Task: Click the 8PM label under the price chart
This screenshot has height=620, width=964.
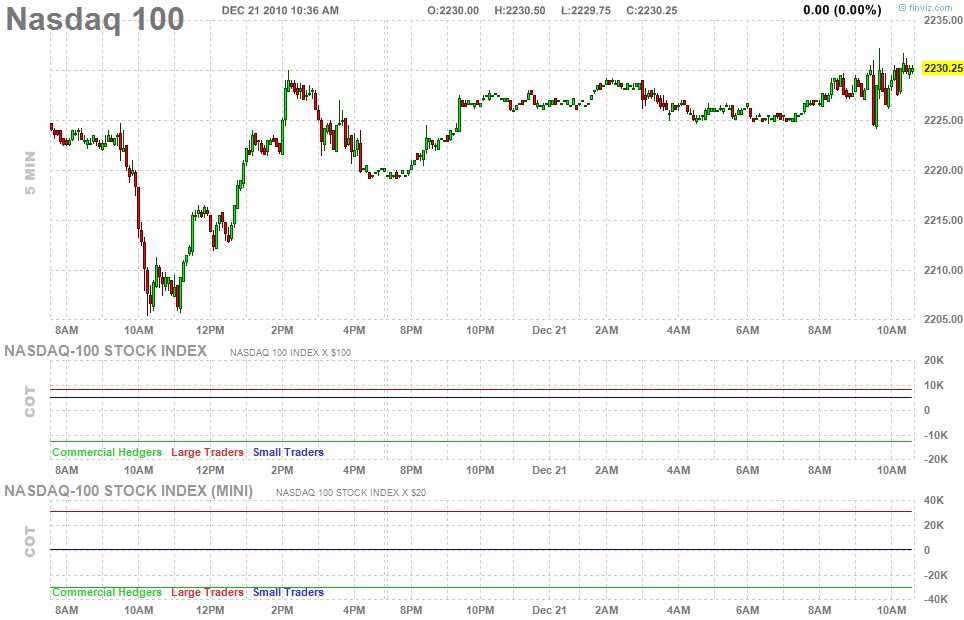Action: tap(411, 330)
